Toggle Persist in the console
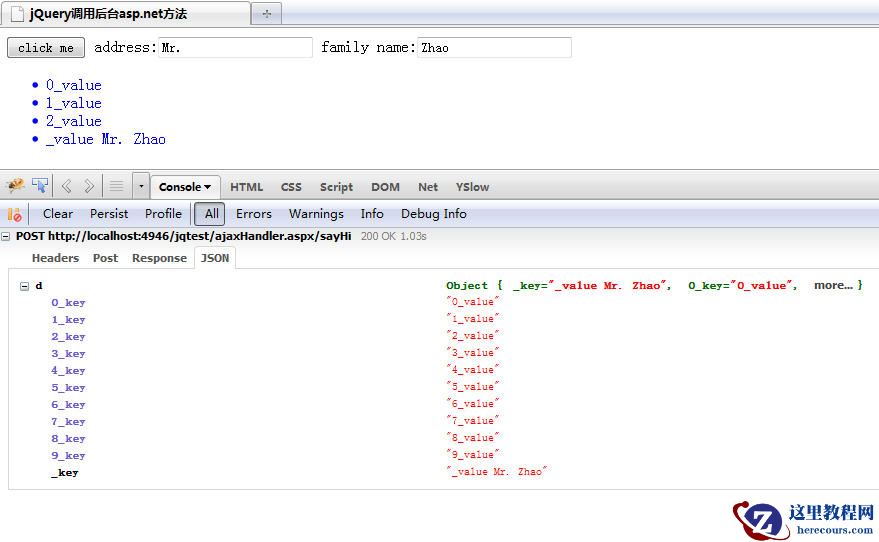The height and width of the screenshot is (542, 879). tap(109, 214)
